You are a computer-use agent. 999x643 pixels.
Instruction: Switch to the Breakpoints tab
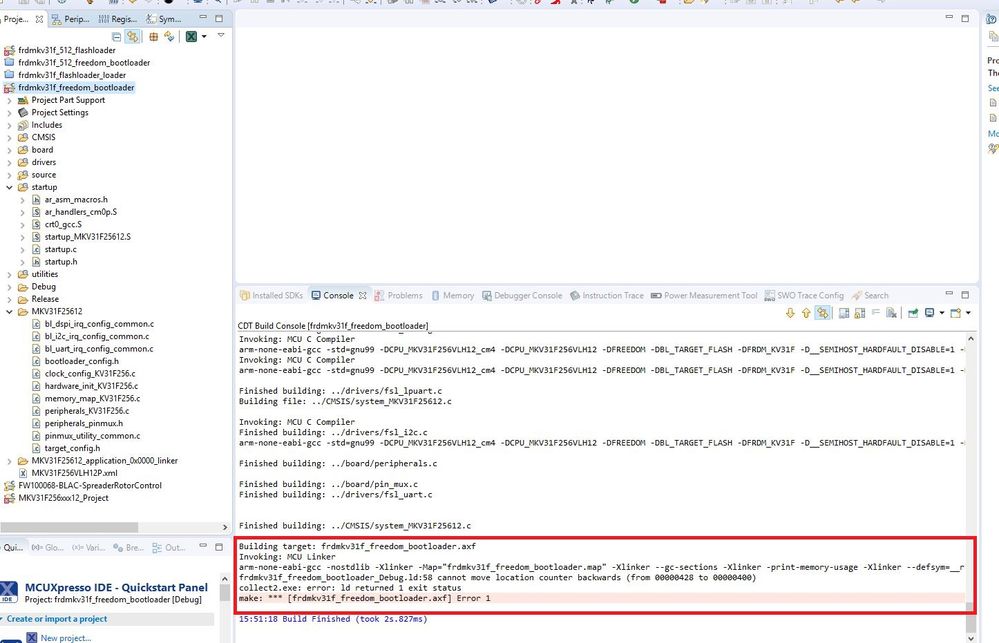(x=128, y=547)
